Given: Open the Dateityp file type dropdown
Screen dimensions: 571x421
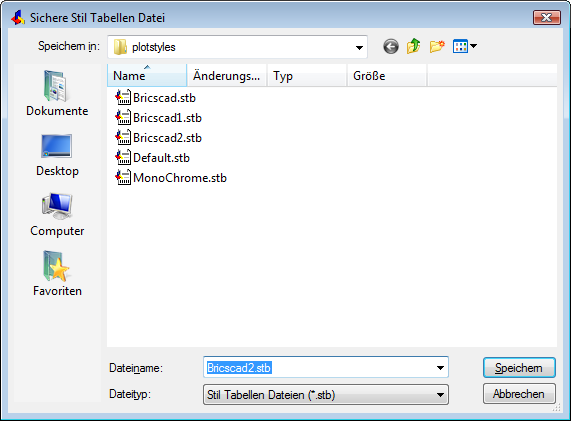Looking at the screenshot, I should (x=326, y=395).
